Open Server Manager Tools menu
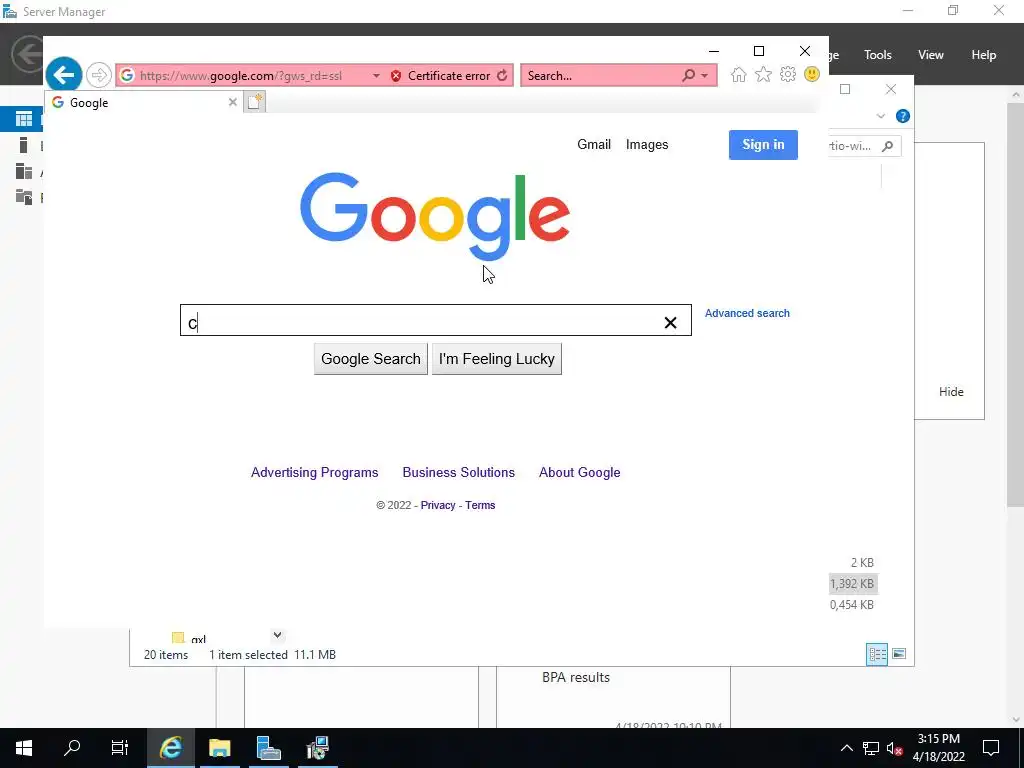 pyautogui.click(x=877, y=55)
